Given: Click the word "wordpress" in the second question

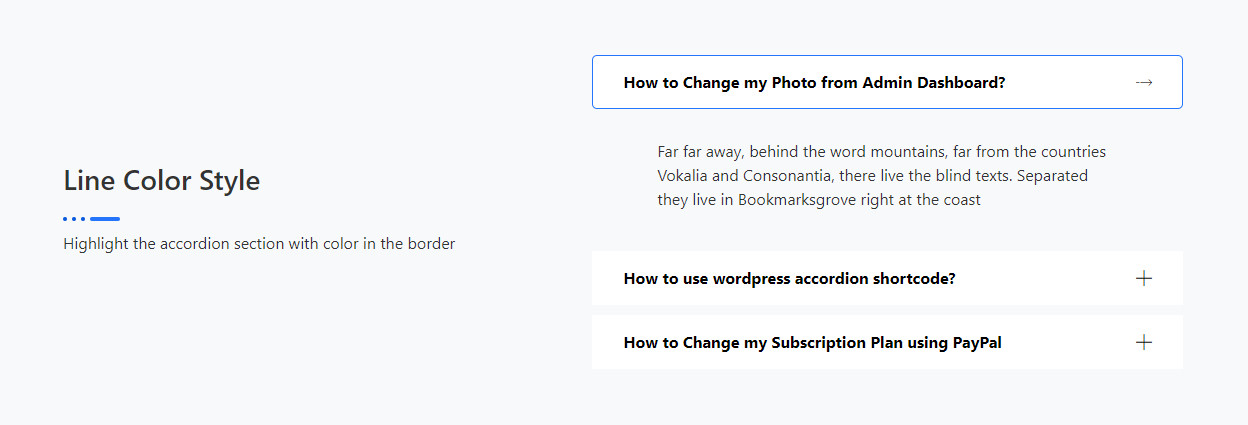Looking at the screenshot, I should point(751,279).
